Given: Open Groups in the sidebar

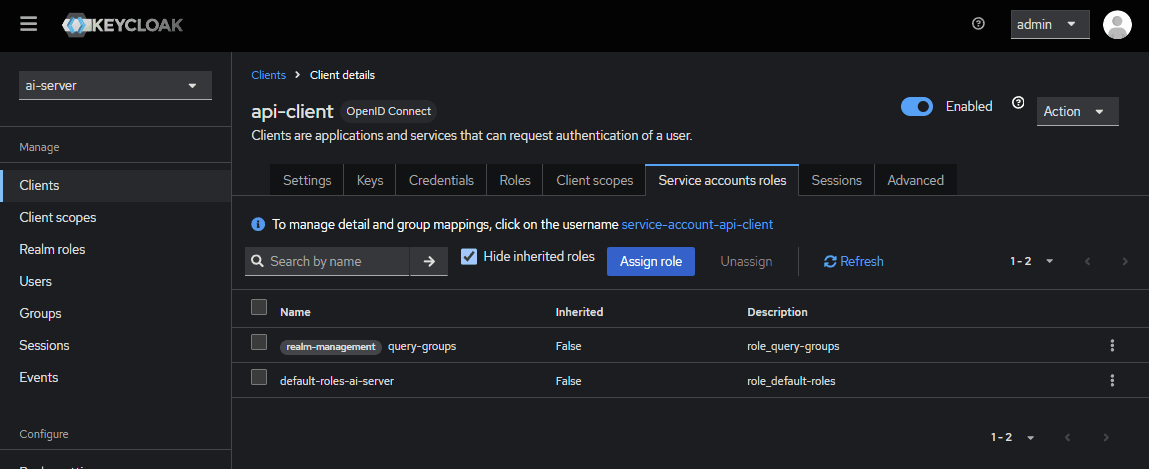Looking at the screenshot, I should point(116,313).
